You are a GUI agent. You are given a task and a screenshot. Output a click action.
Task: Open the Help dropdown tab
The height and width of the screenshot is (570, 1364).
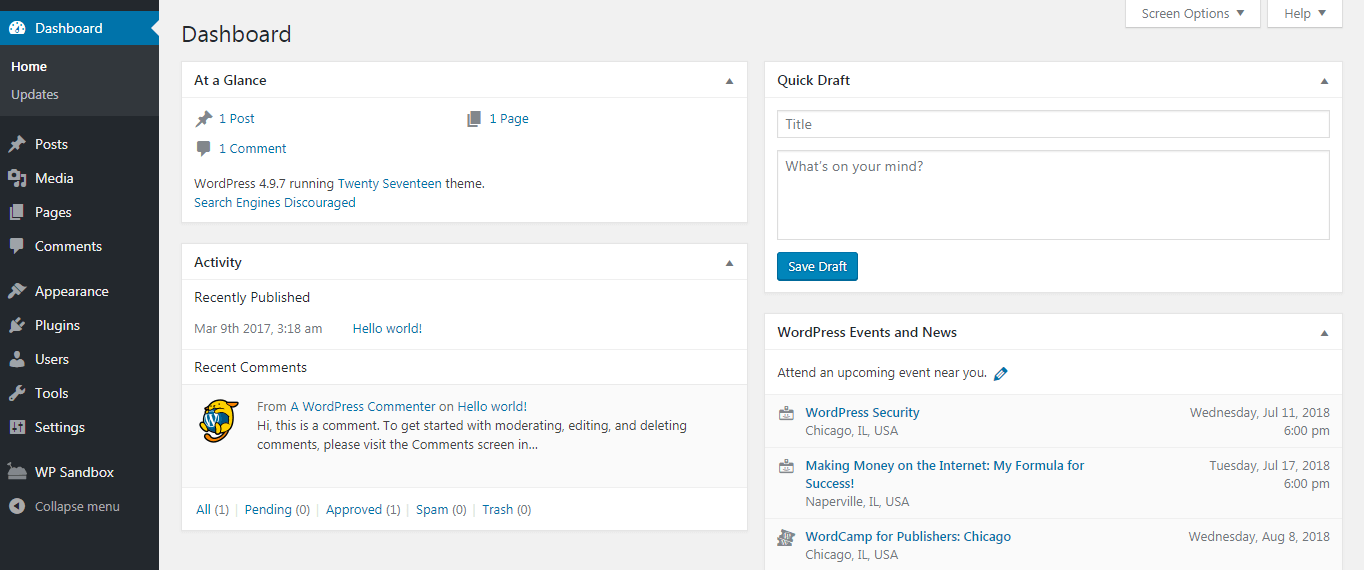click(1305, 13)
